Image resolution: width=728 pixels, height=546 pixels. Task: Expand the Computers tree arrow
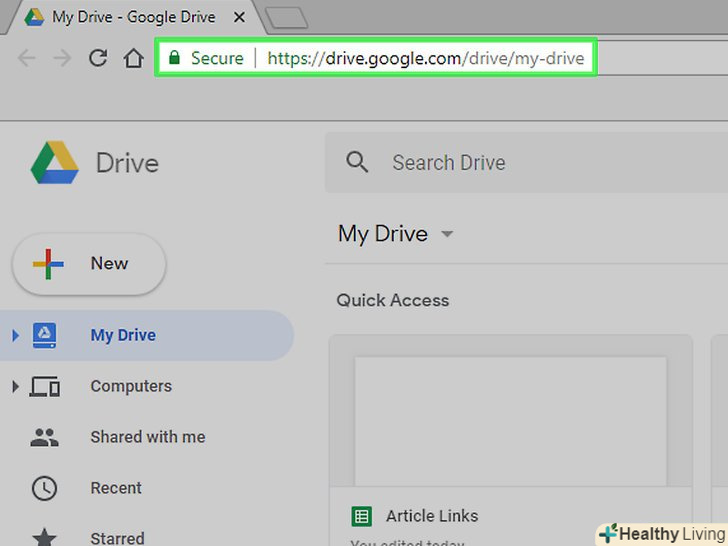(15, 386)
